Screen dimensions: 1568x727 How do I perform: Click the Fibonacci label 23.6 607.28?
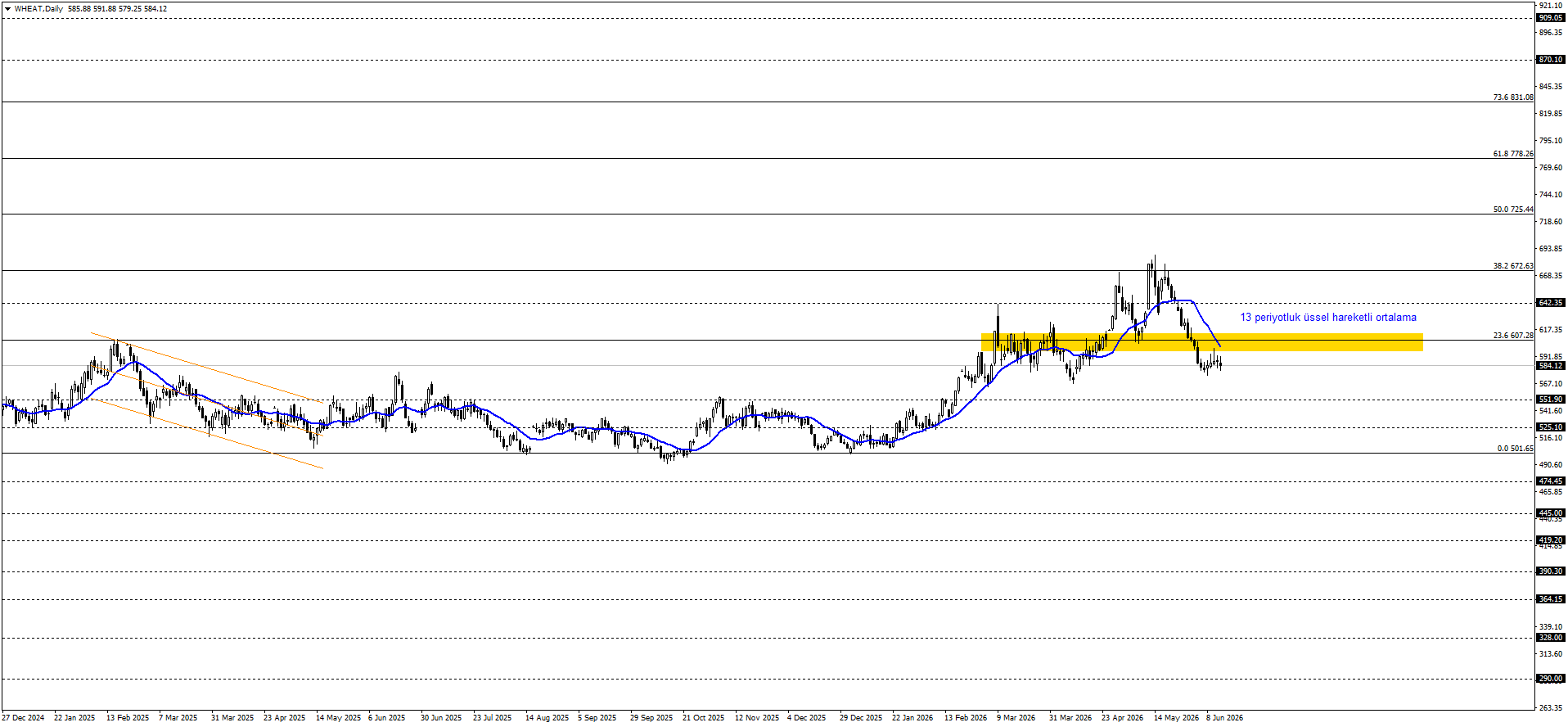pos(1513,336)
